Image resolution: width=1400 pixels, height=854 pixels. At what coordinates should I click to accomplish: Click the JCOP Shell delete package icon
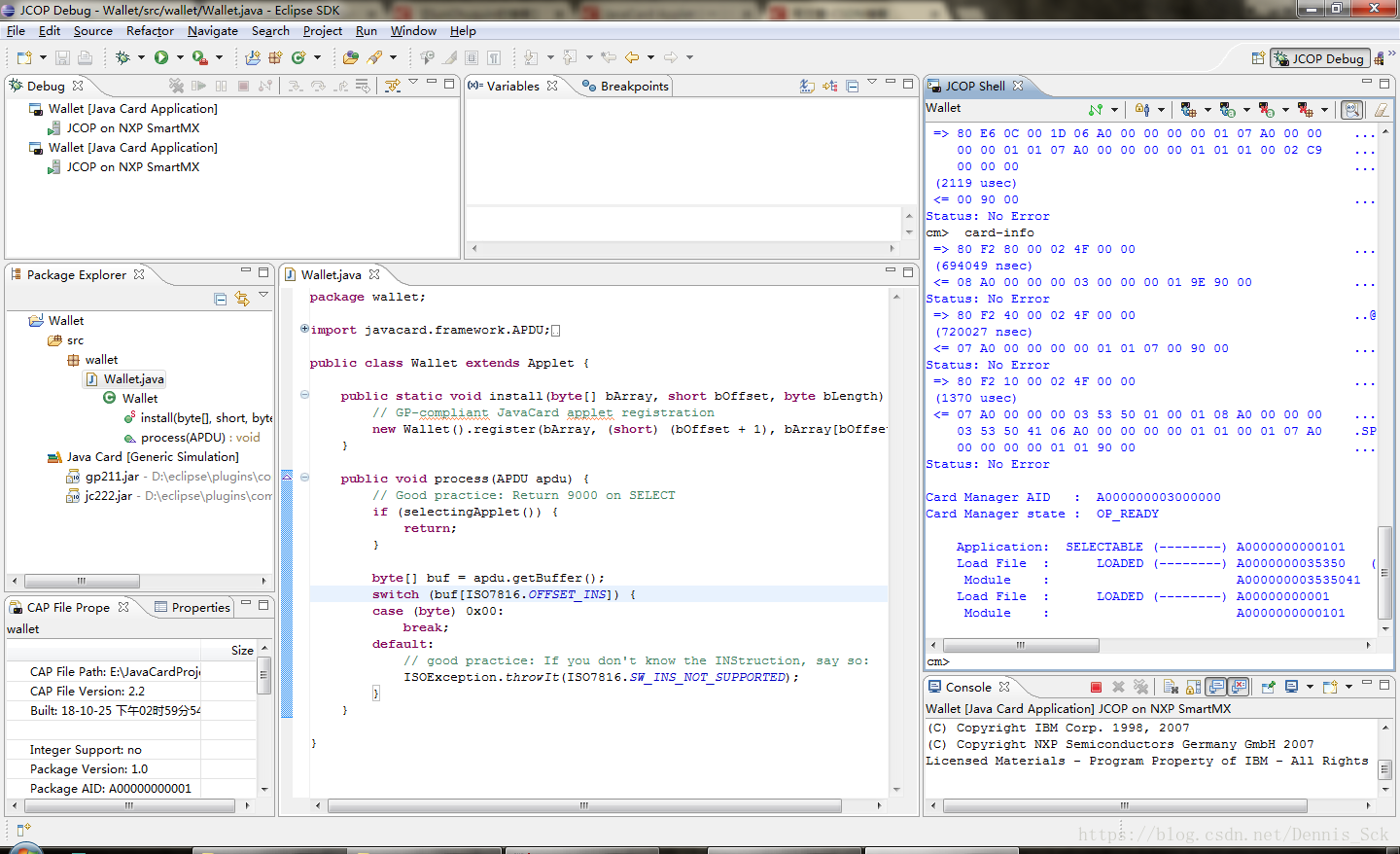(x=1305, y=110)
